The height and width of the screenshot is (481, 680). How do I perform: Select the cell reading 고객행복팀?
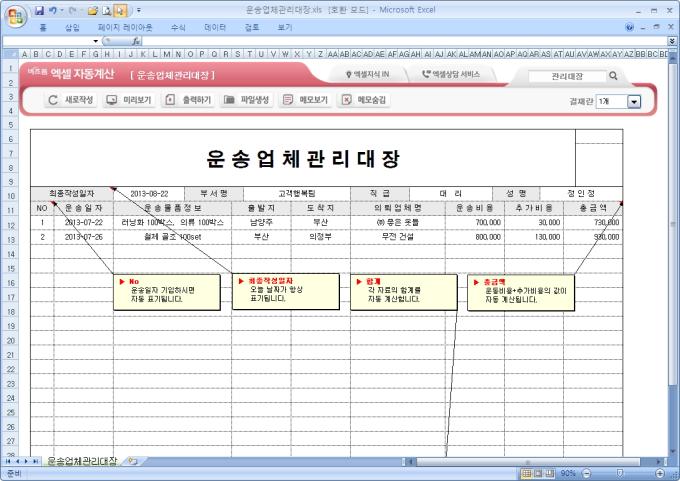tap(297, 194)
